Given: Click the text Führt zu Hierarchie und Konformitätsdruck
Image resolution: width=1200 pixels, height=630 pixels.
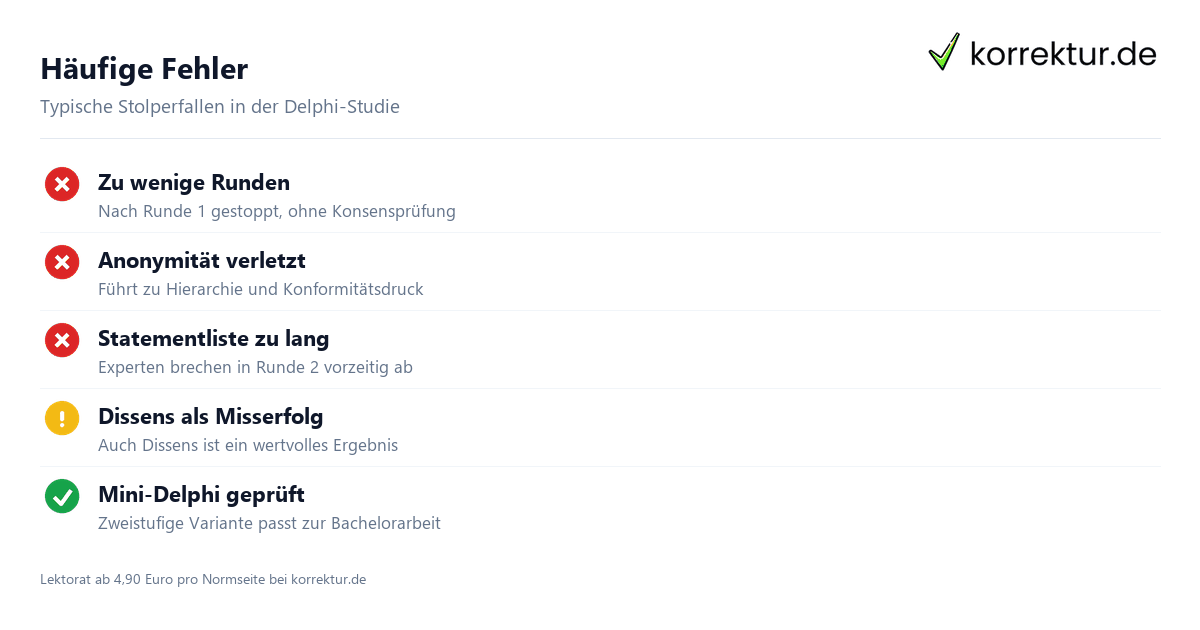Looking at the screenshot, I should [261, 290].
